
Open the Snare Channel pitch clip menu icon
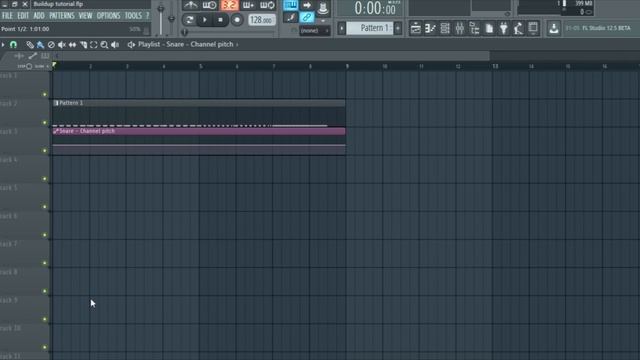click(56, 131)
